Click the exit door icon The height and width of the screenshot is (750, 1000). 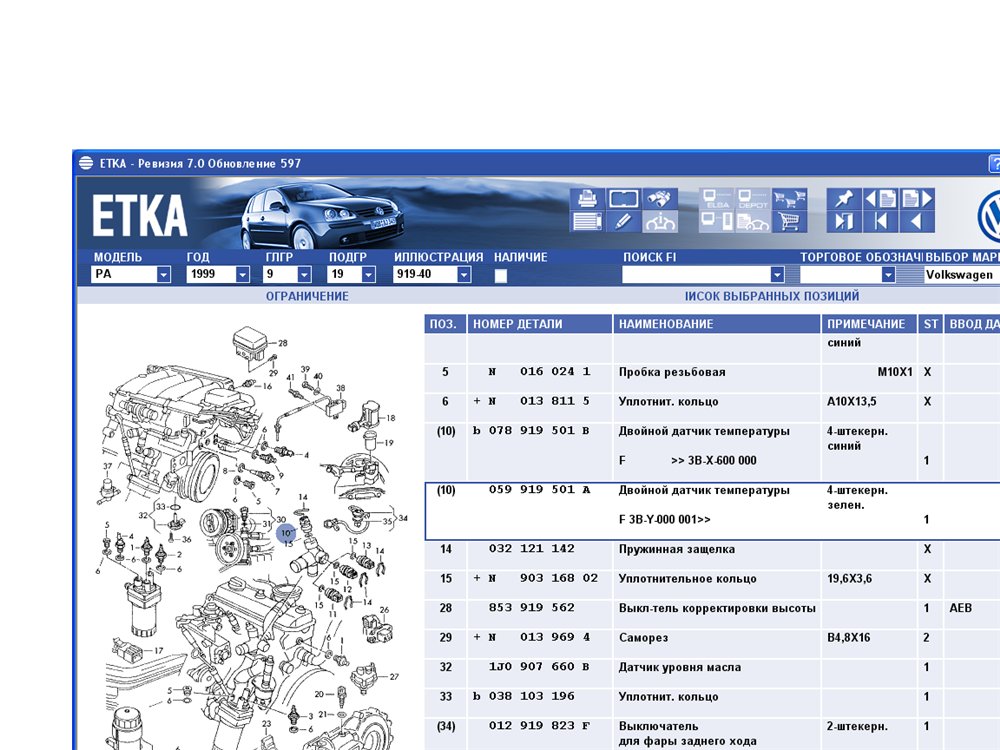[844, 222]
